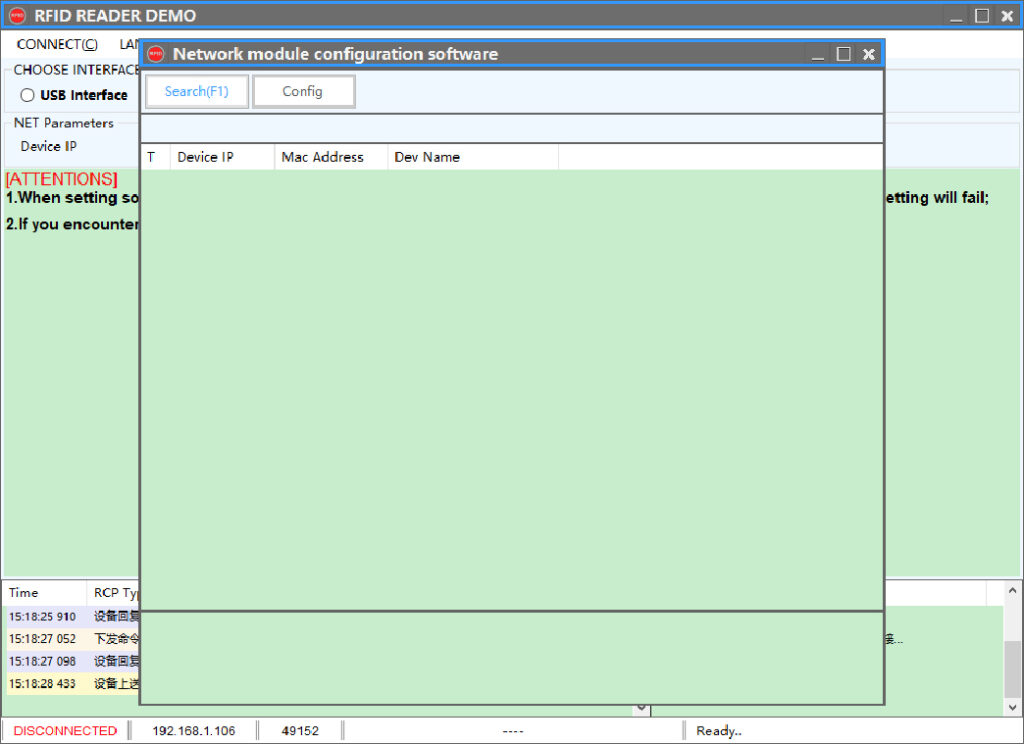Maximize the Network module configuration window

pos(843,54)
